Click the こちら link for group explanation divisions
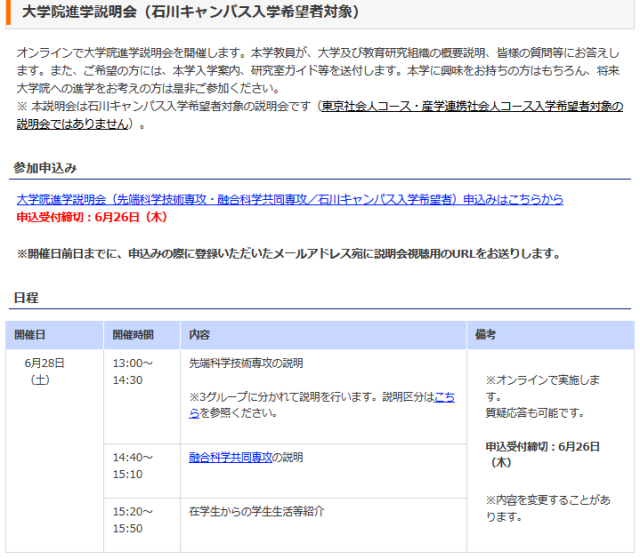 (x=443, y=397)
